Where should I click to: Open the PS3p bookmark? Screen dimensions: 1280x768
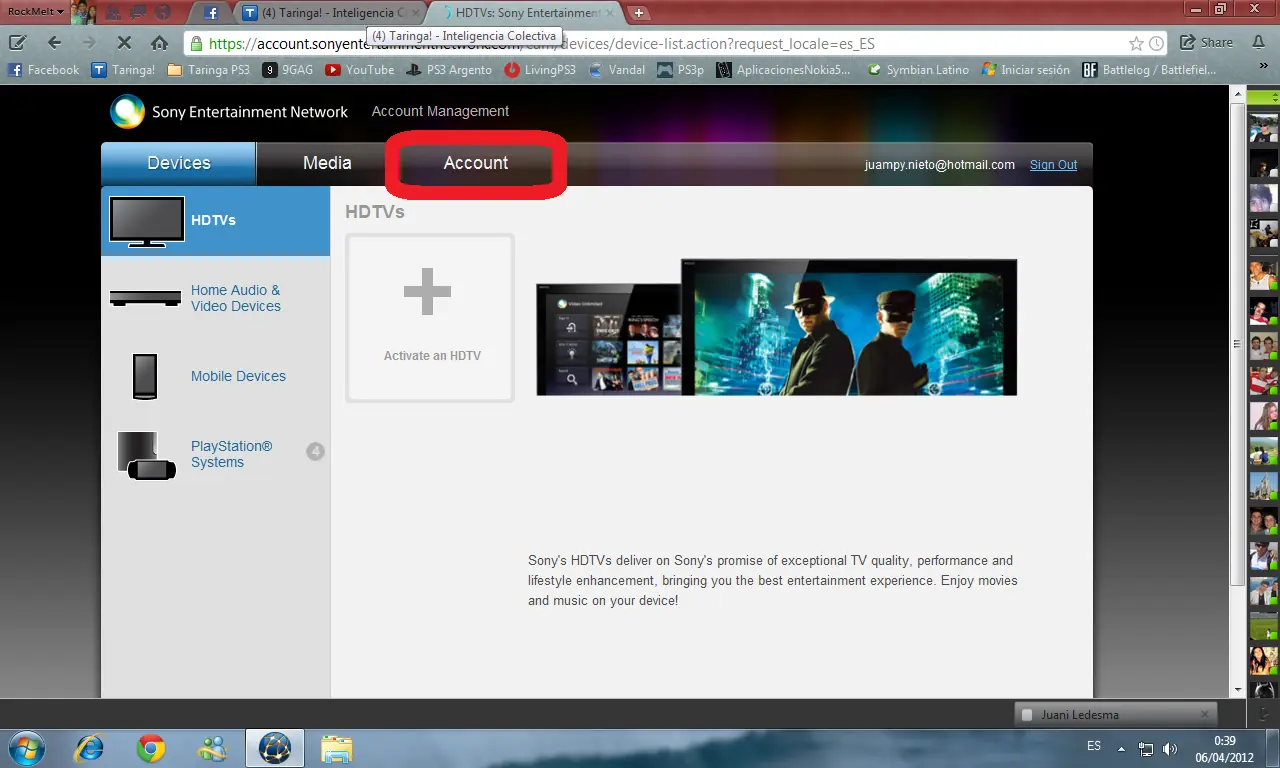pyautogui.click(x=681, y=70)
